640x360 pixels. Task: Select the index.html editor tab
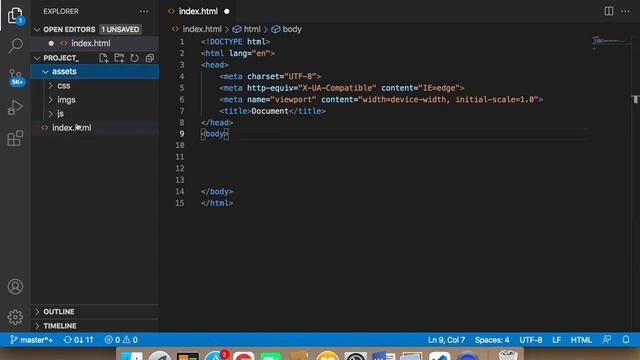pyautogui.click(x=198, y=11)
